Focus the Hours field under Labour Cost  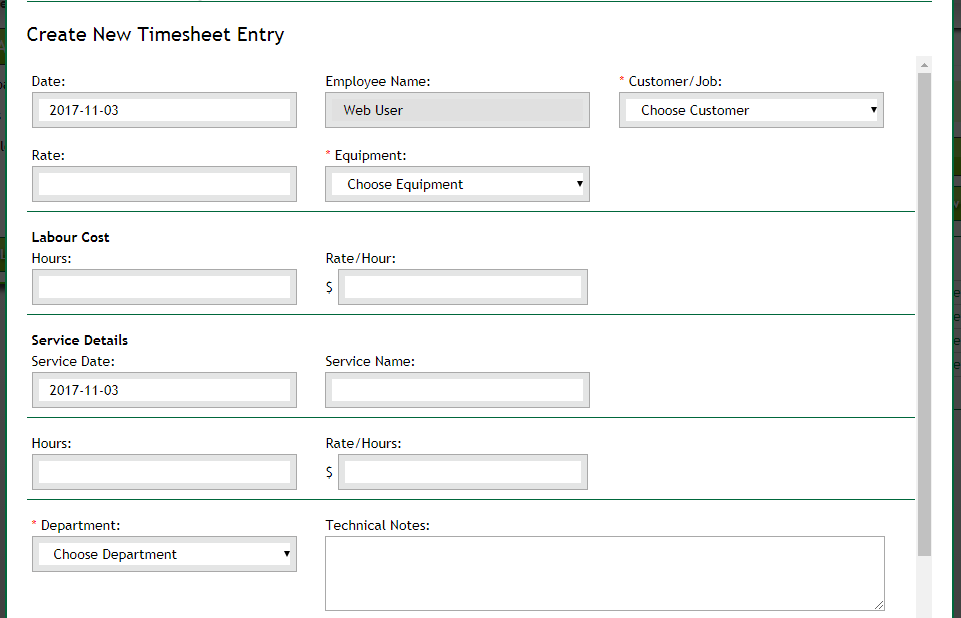164,287
